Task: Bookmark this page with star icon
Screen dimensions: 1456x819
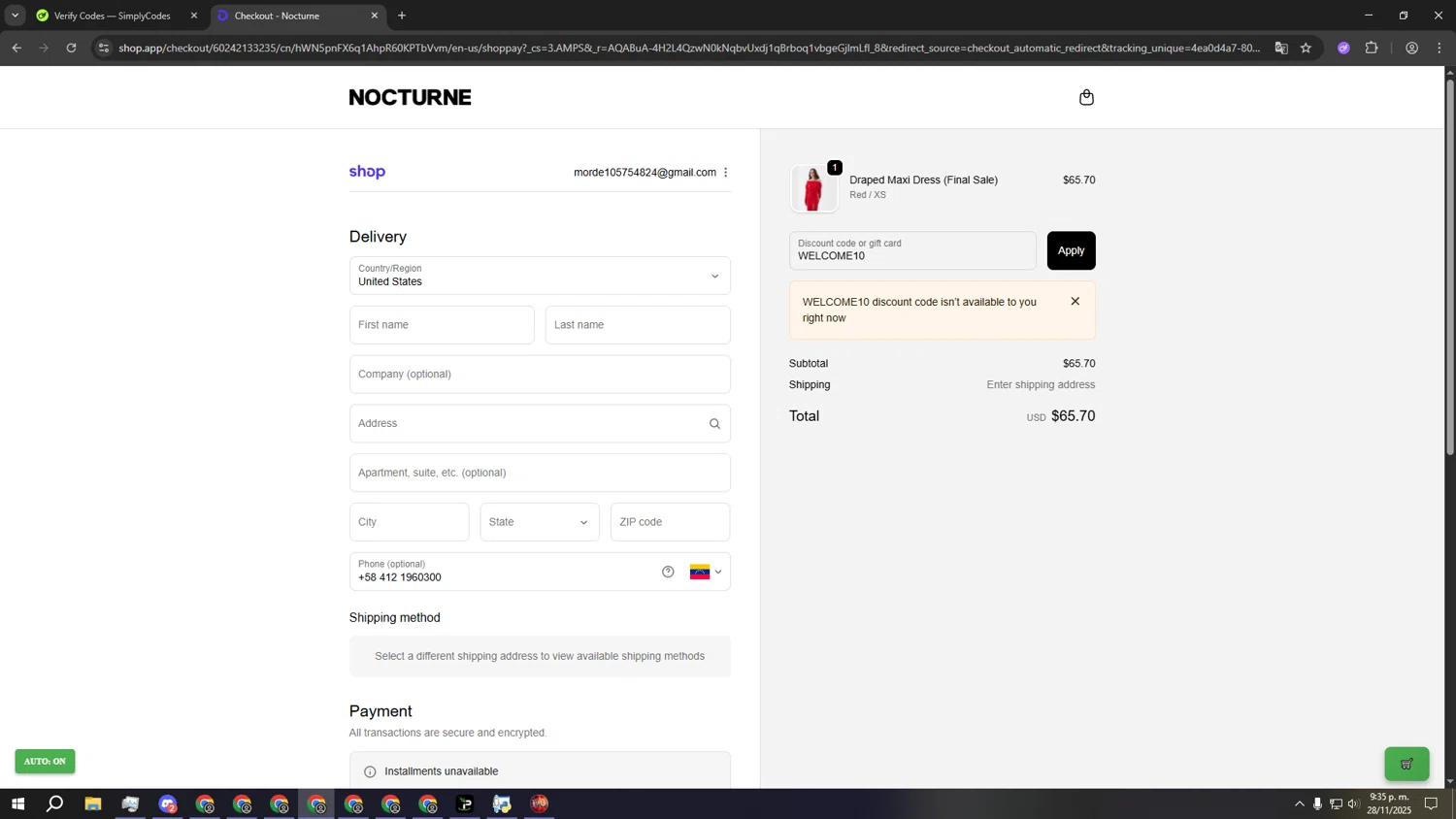Action: [1306, 48]
